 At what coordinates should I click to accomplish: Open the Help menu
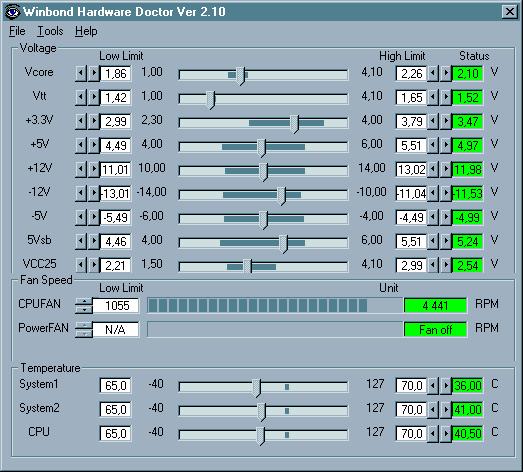coord(86,31)
